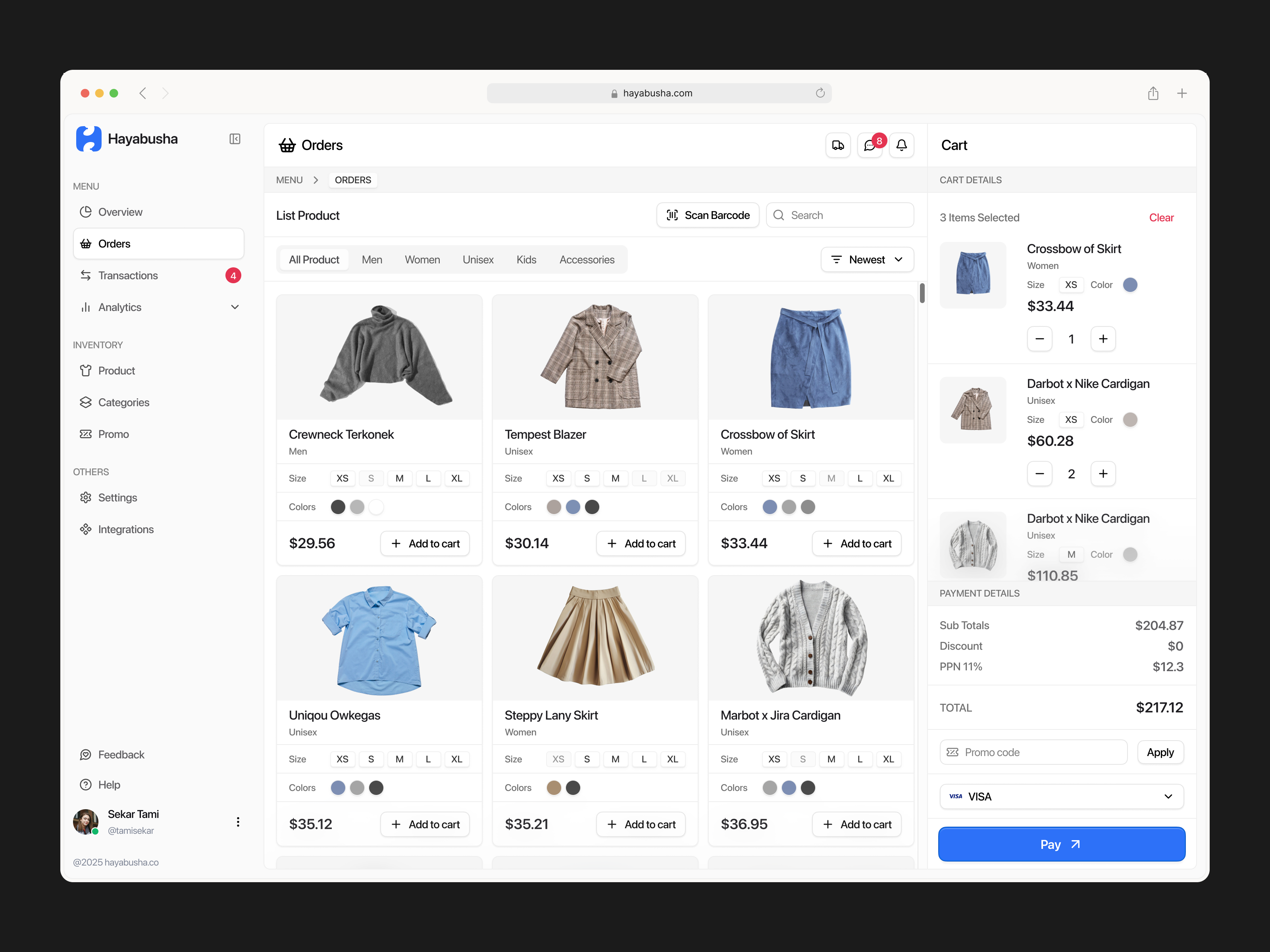Select size M for Crewneck Terkonek

tap(400, 478)
